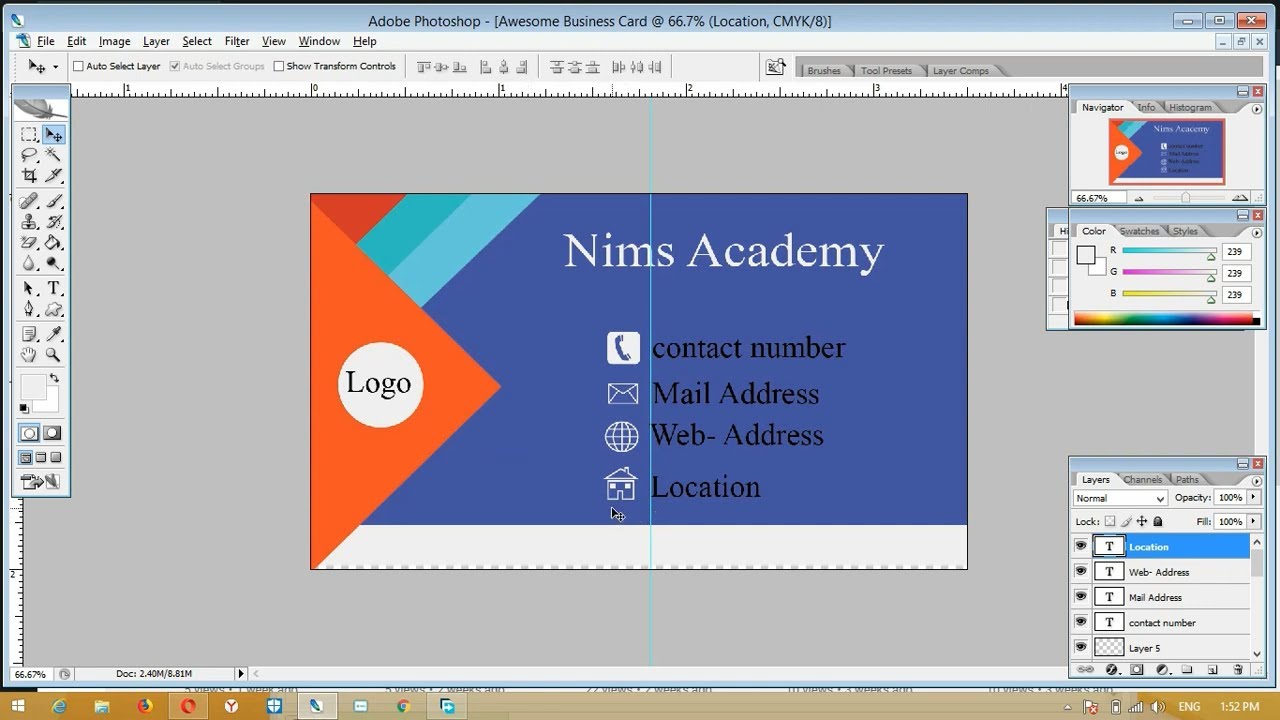Select the Move tool in toolbox
This screenshot has width=1280, height=720.
(53, 135)
